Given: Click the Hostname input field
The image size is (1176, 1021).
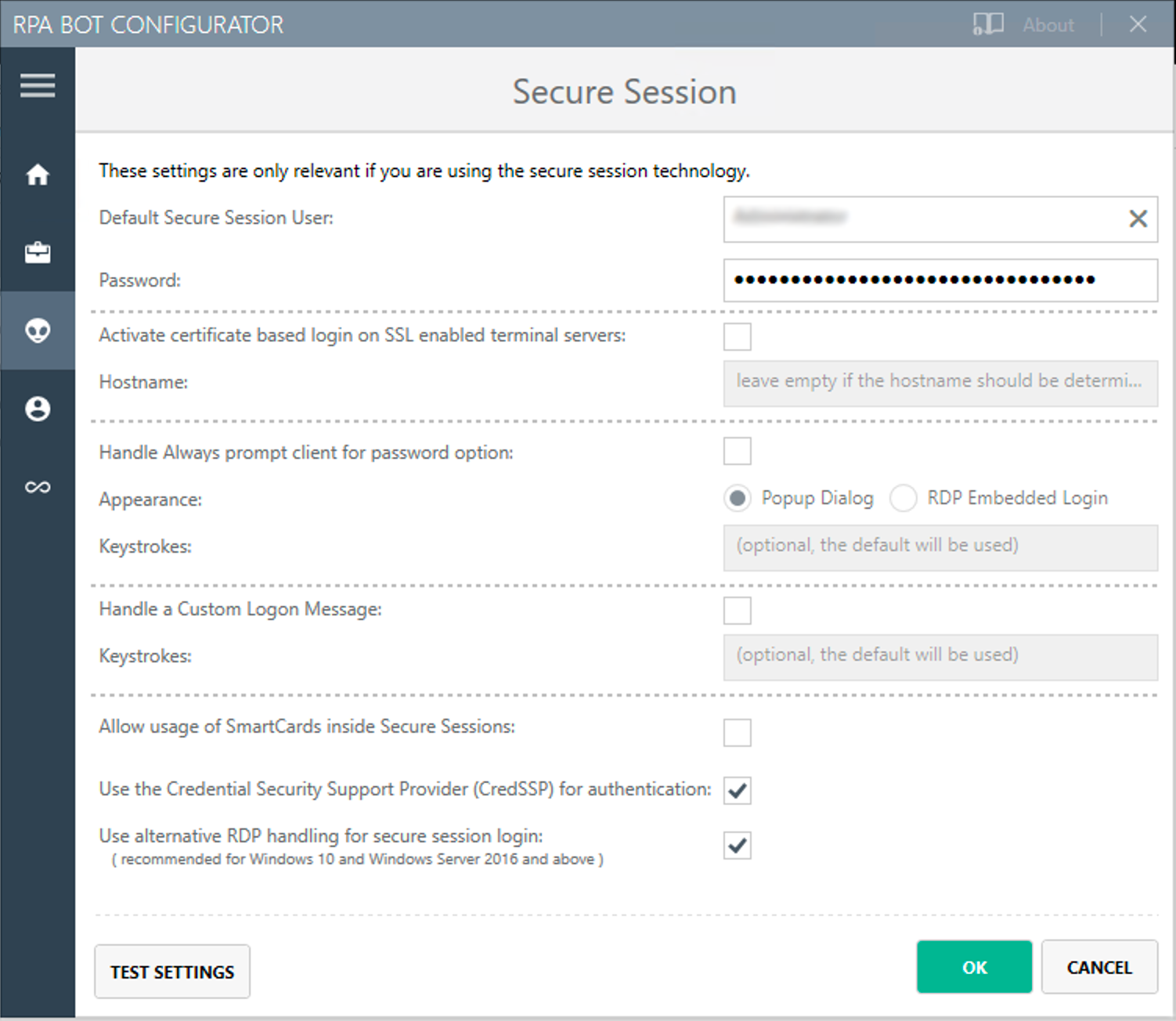Looking at the screenshot, I should click(940, 383).
